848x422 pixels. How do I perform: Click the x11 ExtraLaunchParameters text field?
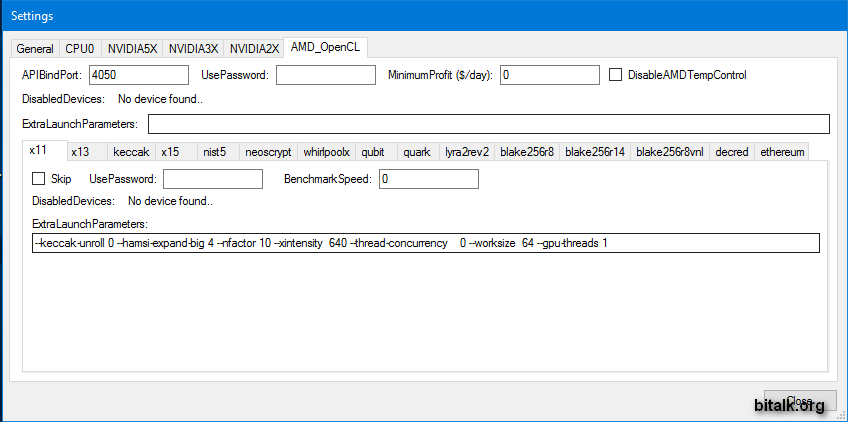click(425, 243)
